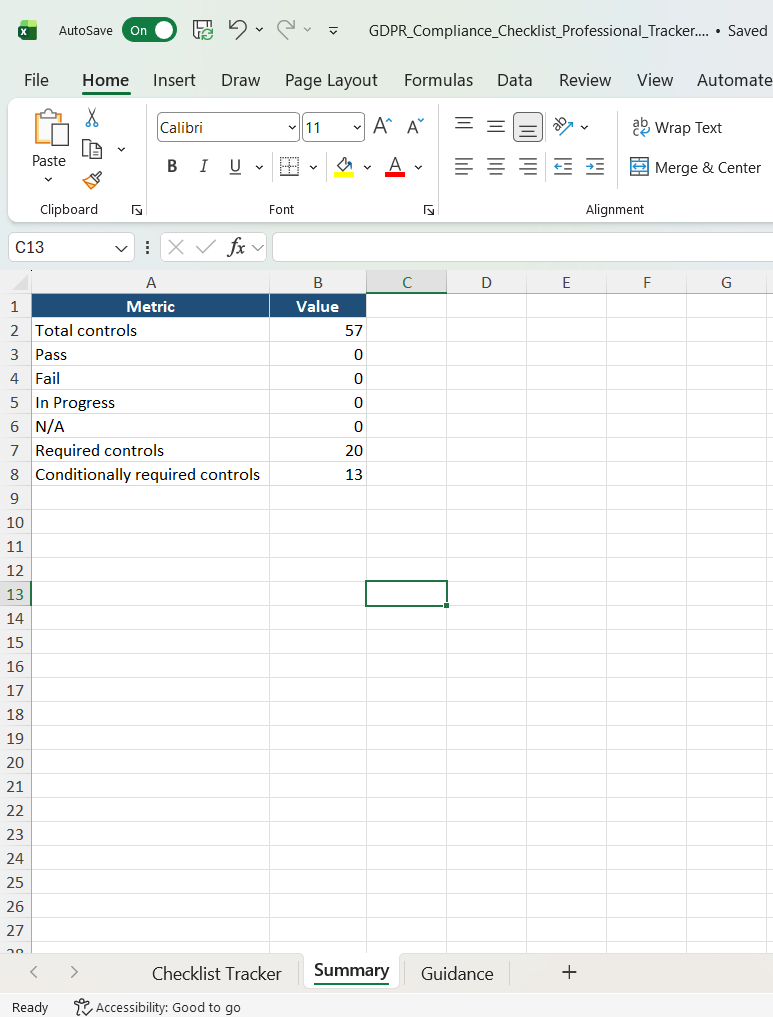
Task: Open fill color palette dropdown
Action: click(367, 167)
